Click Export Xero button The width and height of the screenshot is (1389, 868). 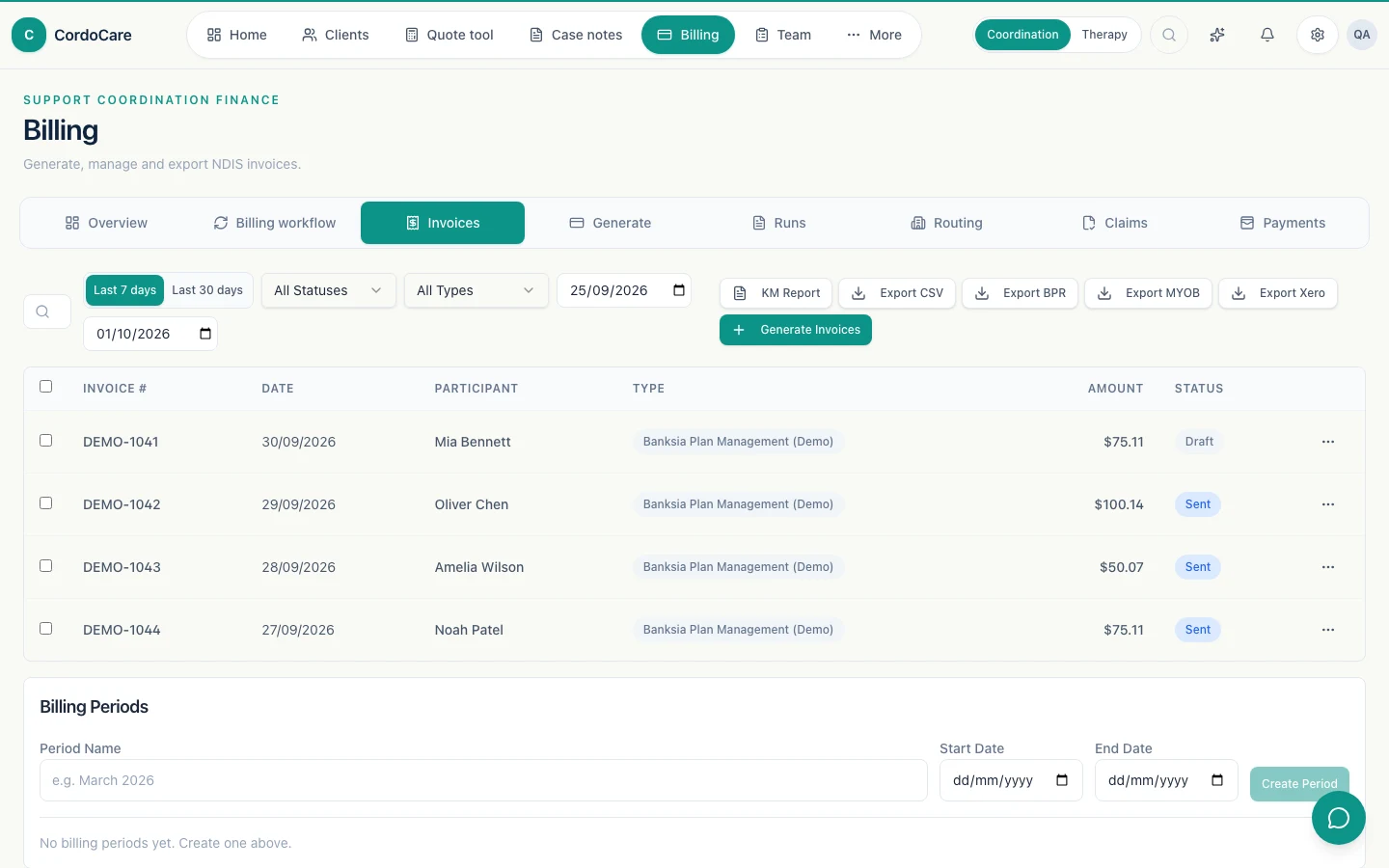tap(1278, 293)
